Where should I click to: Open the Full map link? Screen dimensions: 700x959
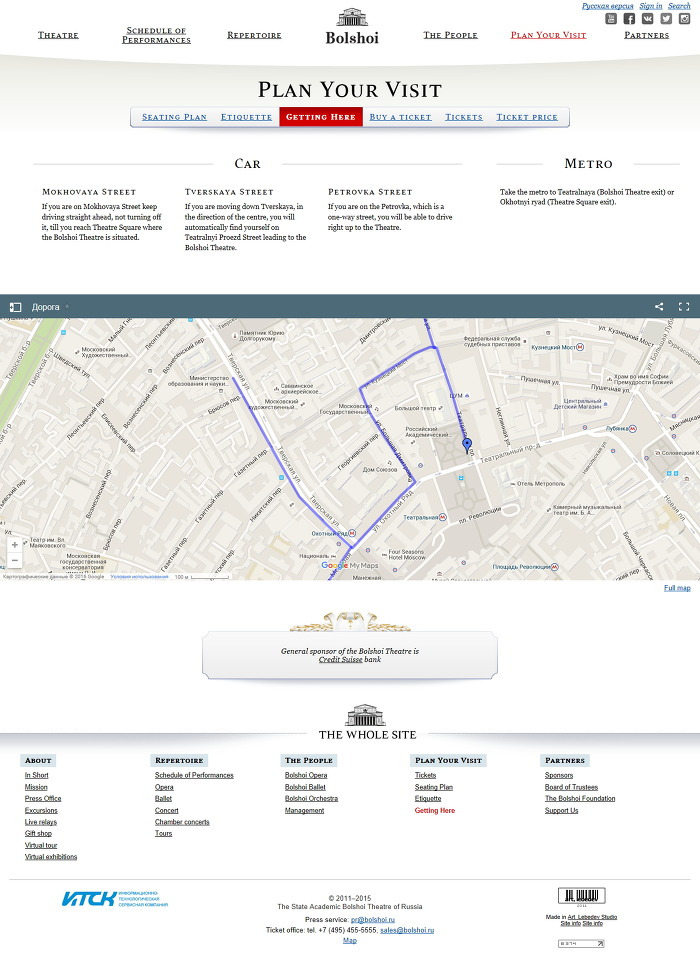click(677, 588)
